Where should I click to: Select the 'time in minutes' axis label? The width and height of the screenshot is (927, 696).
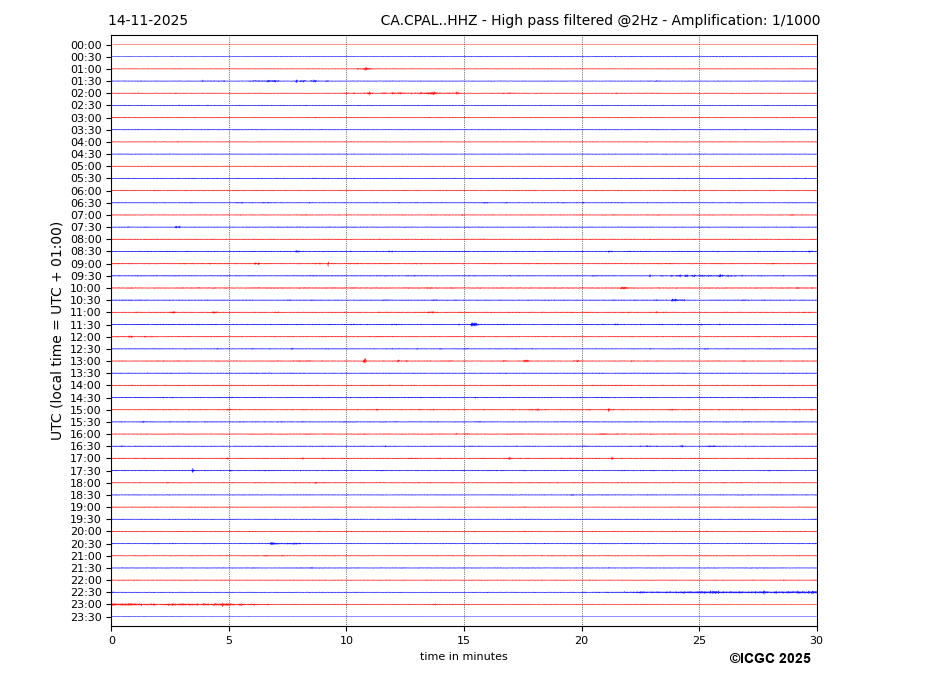tap(463, 657)
